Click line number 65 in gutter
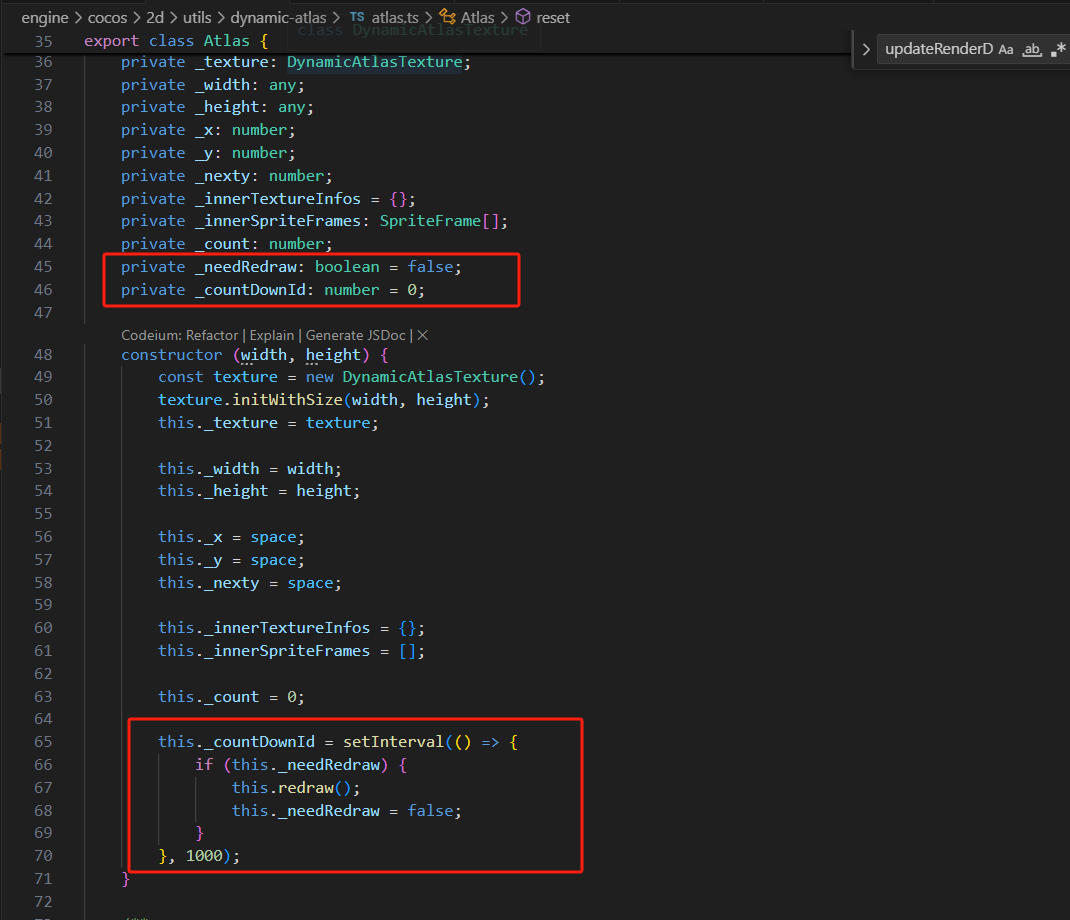The height and width of the screenshot is (920, 1070). [x=43, y=742]
